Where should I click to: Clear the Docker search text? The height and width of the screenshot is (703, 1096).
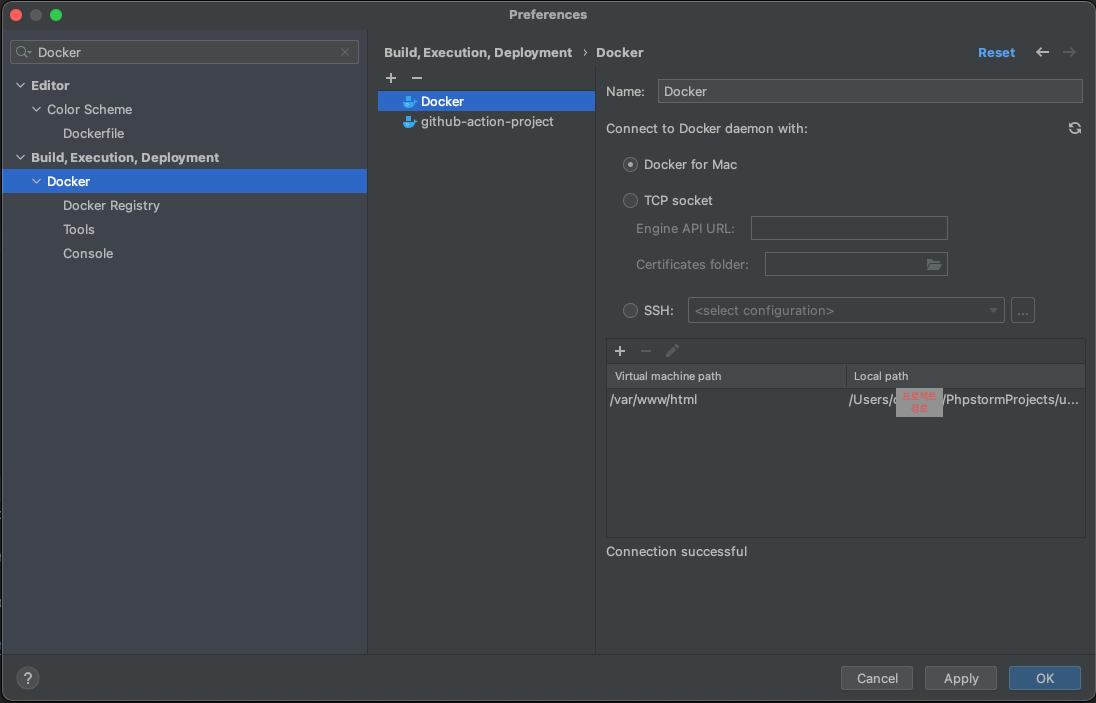(345, 52)
